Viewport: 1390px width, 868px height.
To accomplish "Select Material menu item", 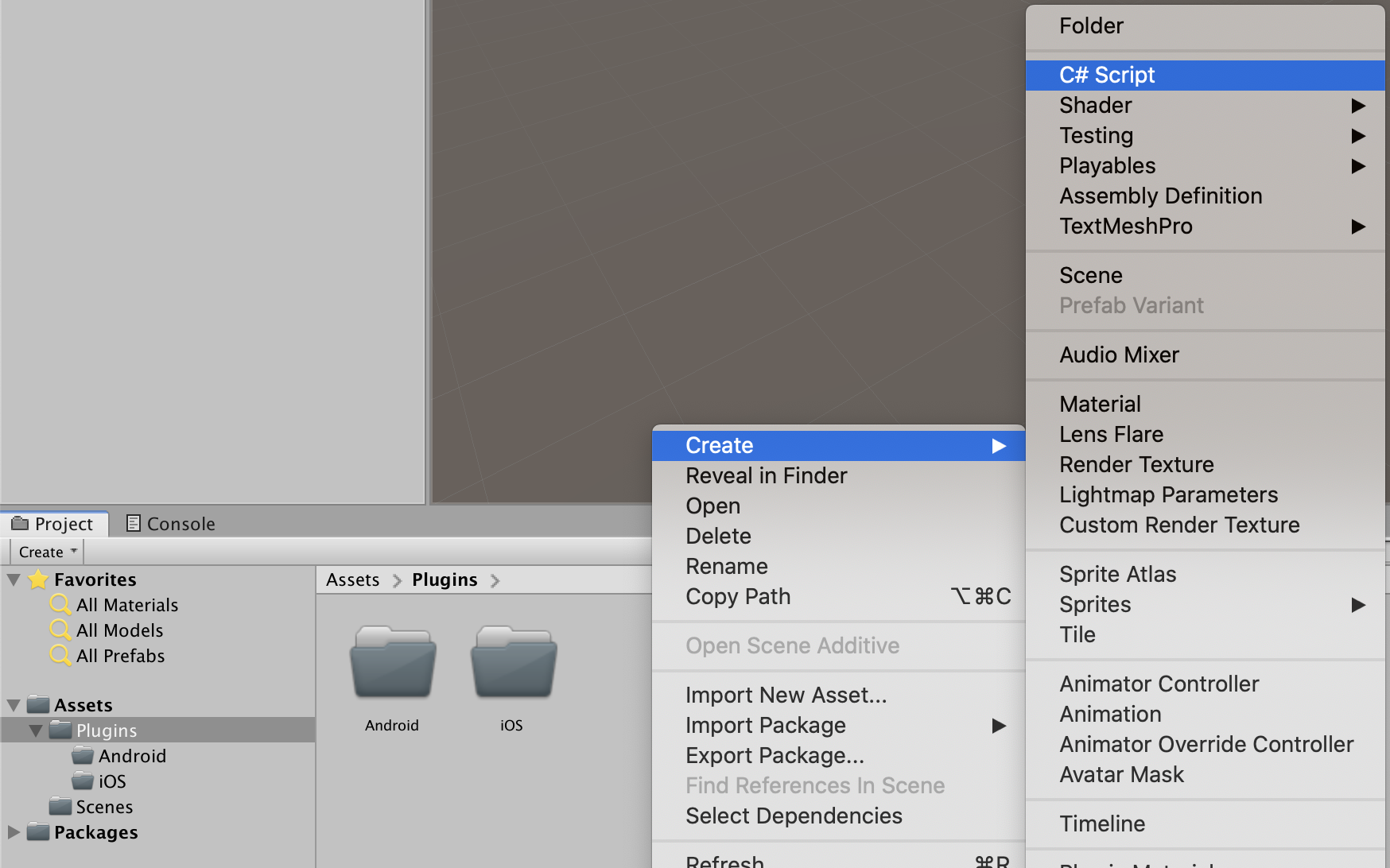I will pyautogui.click(x=1206, y=404).
